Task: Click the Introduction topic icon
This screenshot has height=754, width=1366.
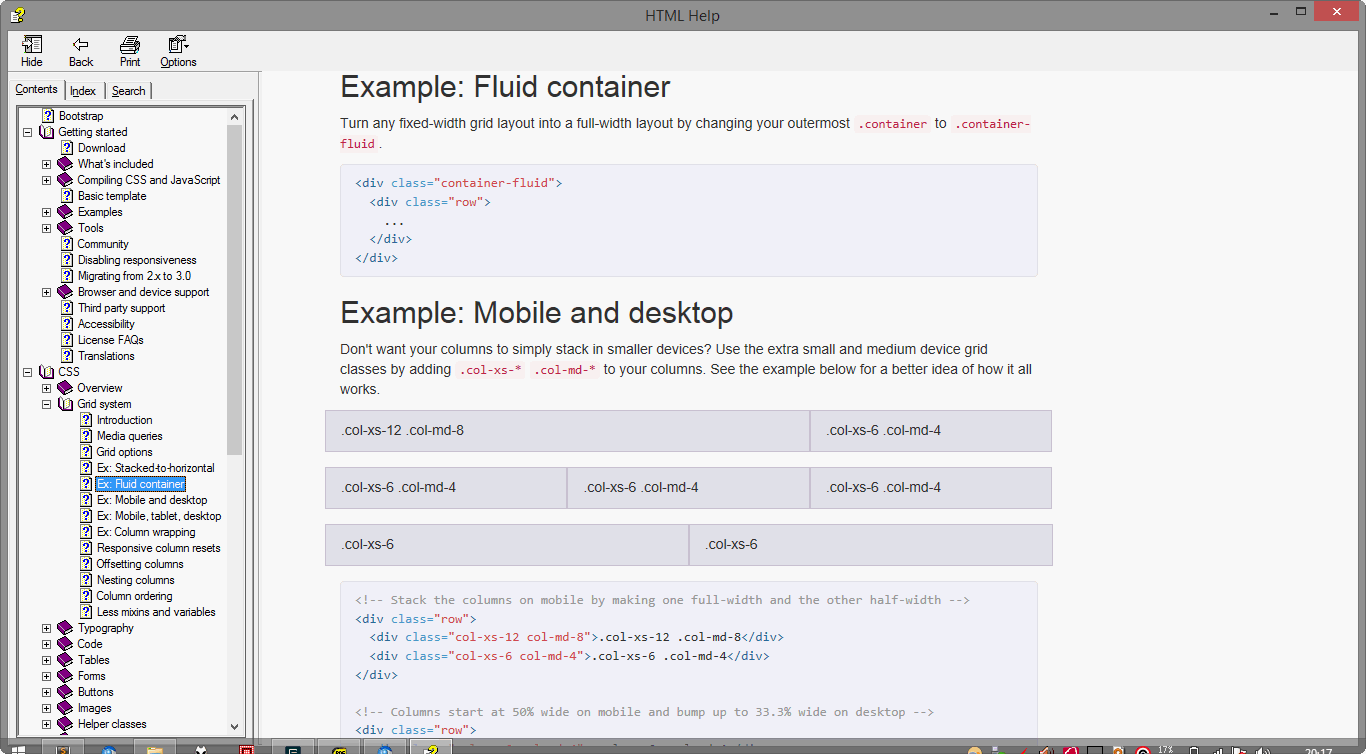Action: coord(86,420)
